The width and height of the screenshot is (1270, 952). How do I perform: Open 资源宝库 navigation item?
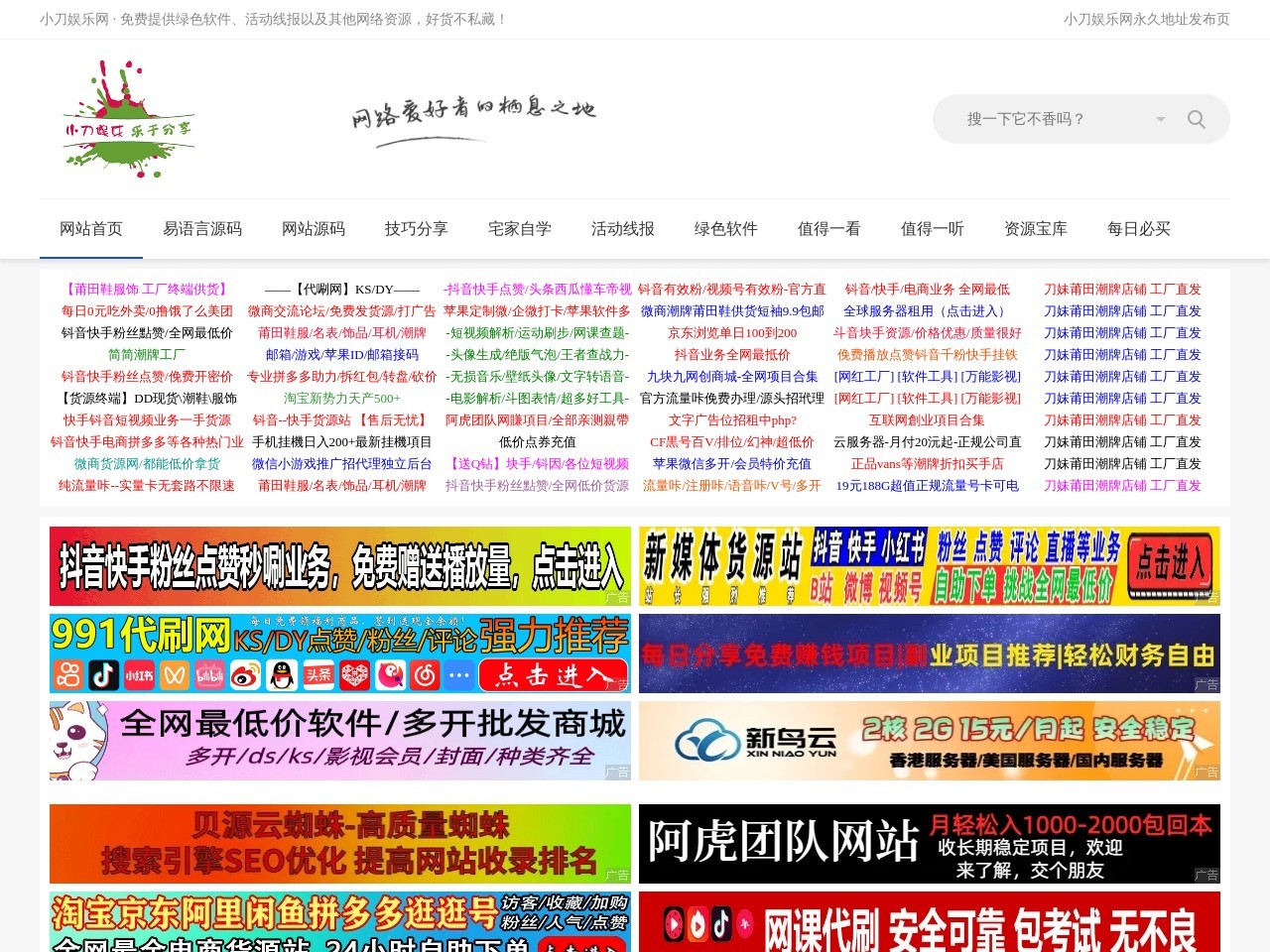point(1036,229)
